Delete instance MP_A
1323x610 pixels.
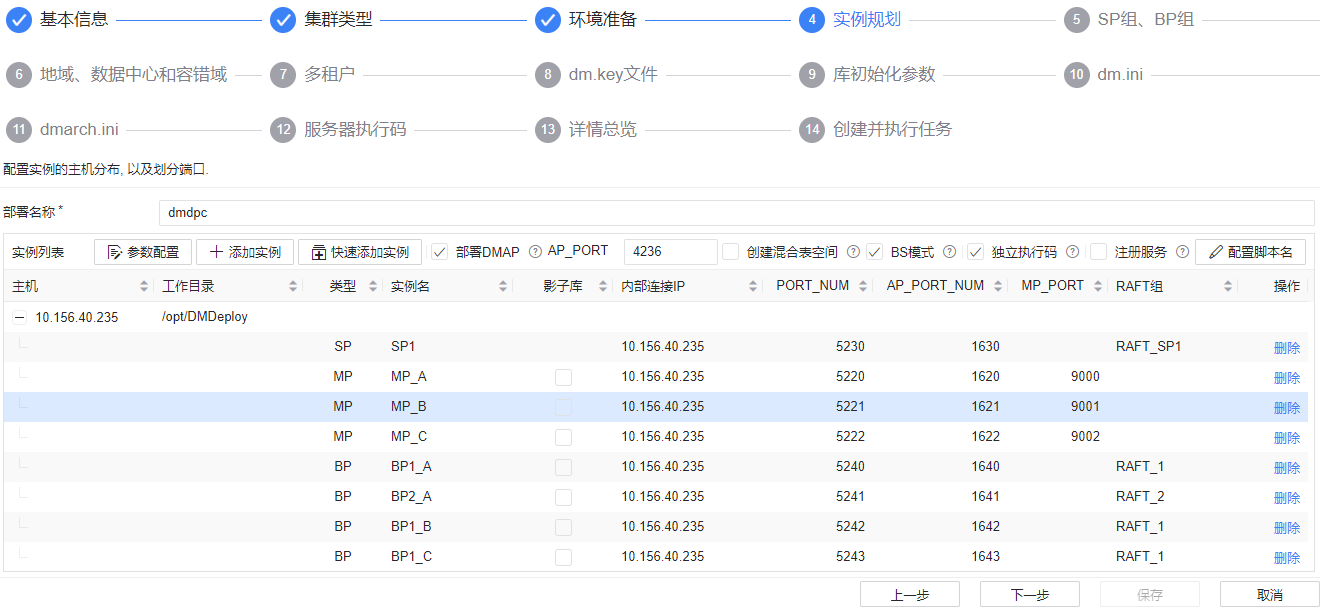tap(1286, 378)
